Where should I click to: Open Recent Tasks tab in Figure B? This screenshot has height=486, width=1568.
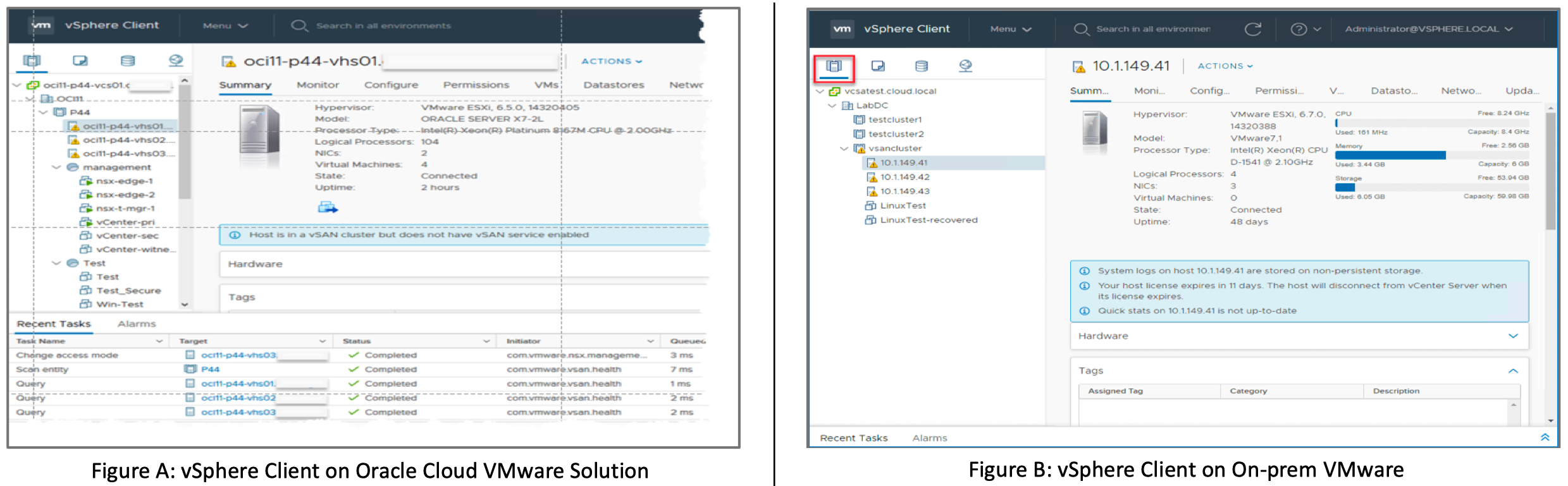854,438
